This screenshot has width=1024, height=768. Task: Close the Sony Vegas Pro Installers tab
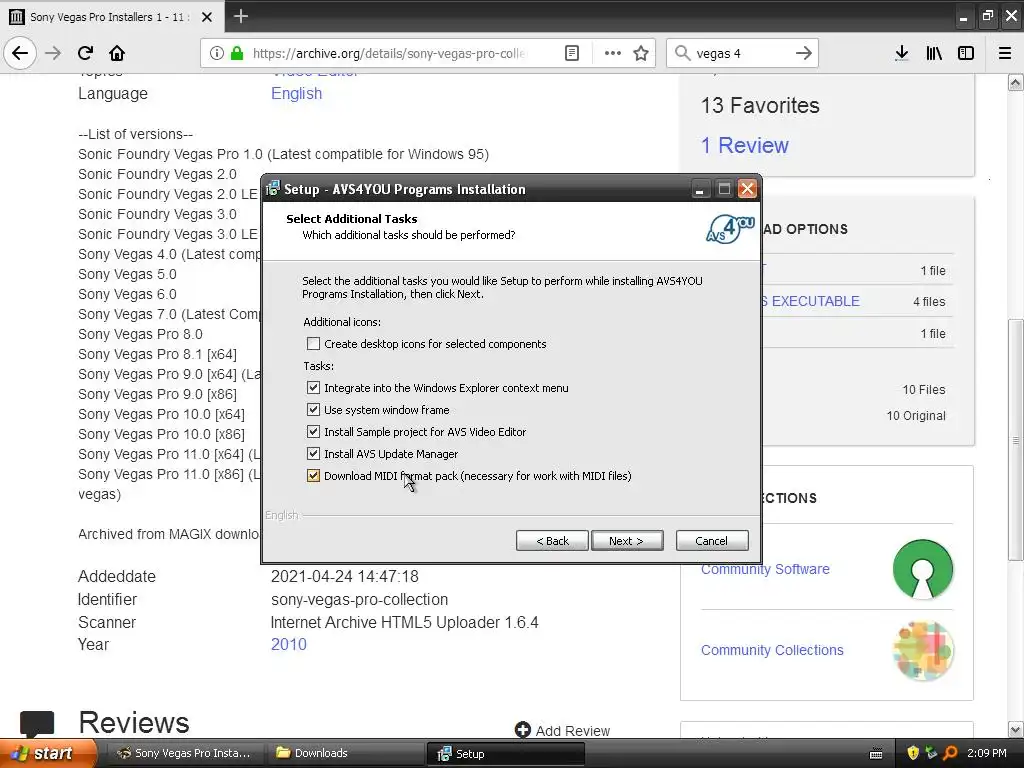[x=207, y=17]
